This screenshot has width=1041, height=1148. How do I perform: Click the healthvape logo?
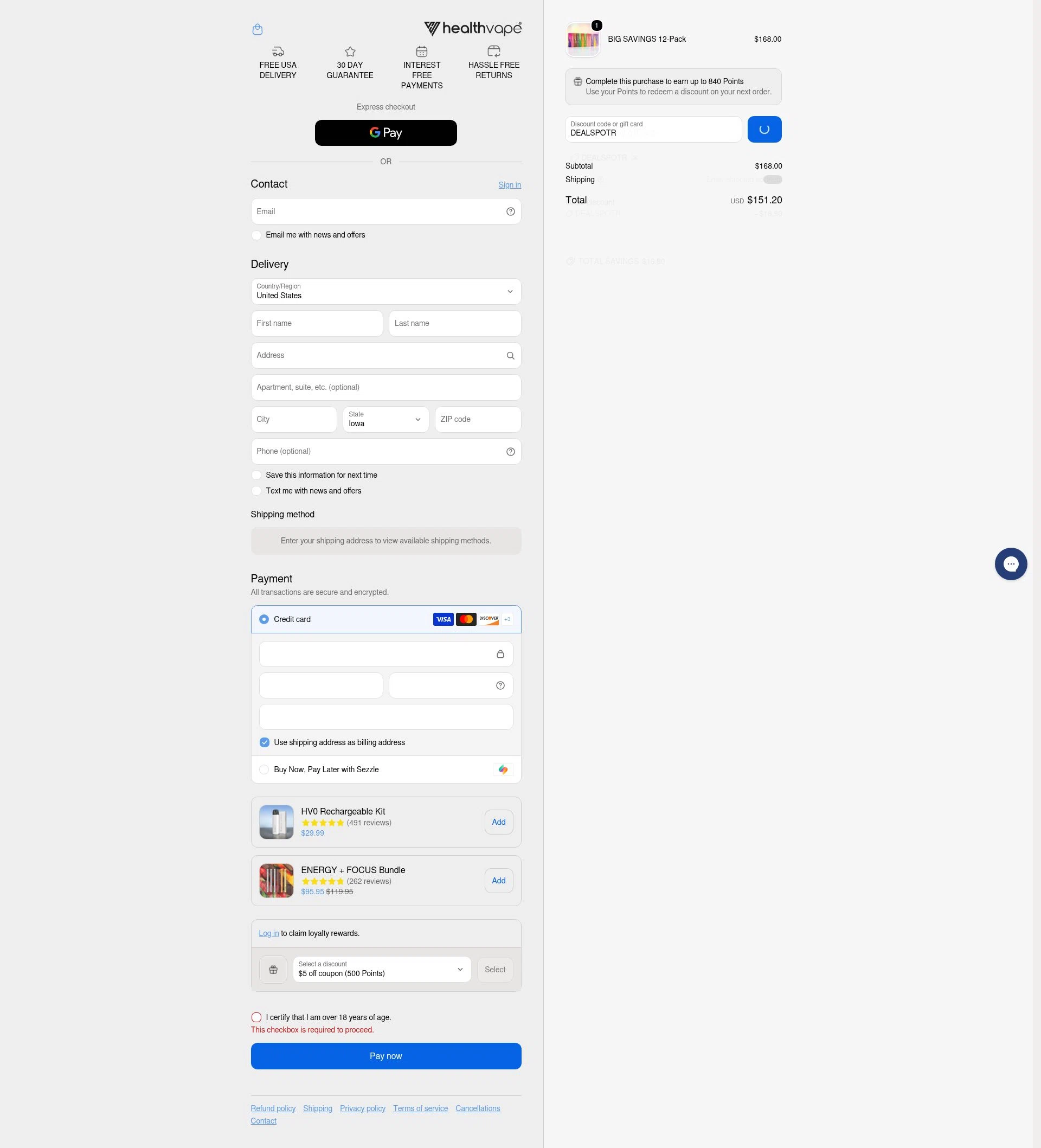pos(473,29)
